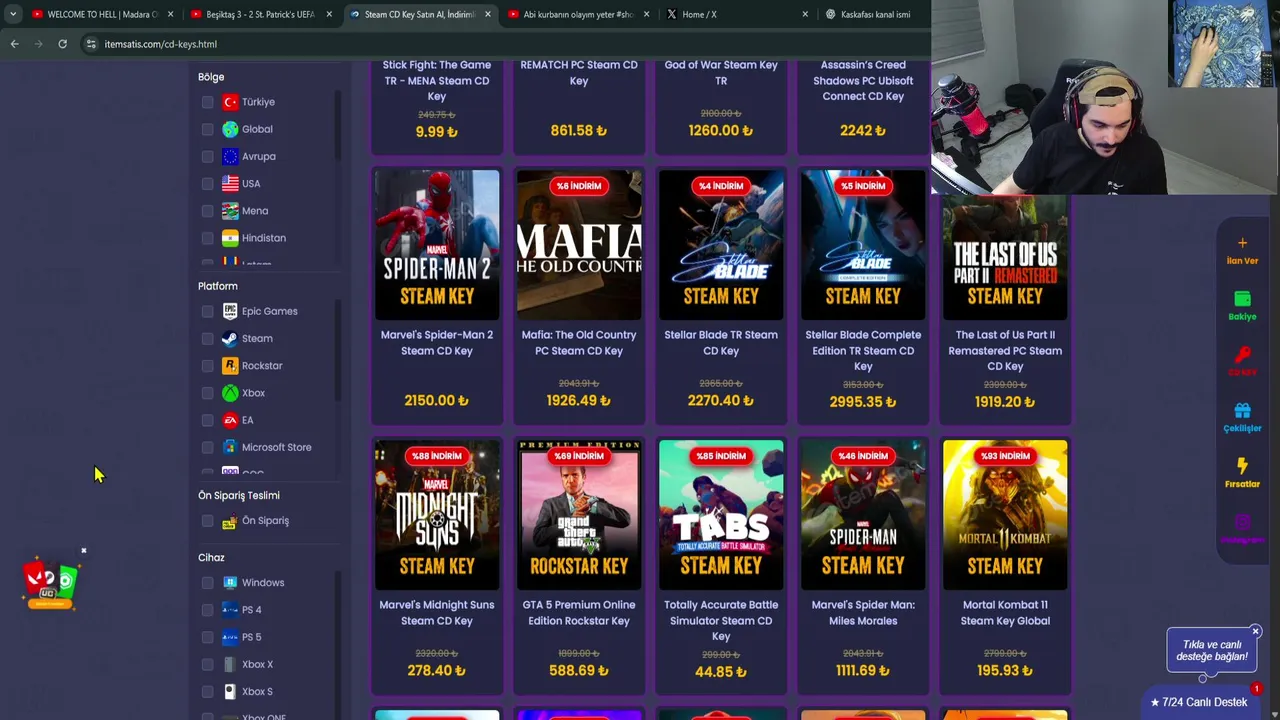Tick the Global region checkbox
1280x720 pixels.
click(x=207, y=129)
